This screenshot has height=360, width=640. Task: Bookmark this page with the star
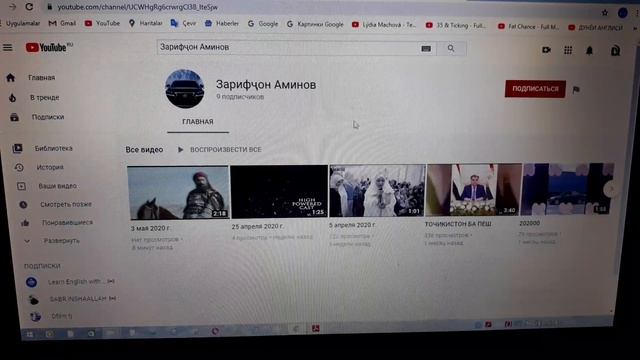pyautogui.click(x=604, y=13)
